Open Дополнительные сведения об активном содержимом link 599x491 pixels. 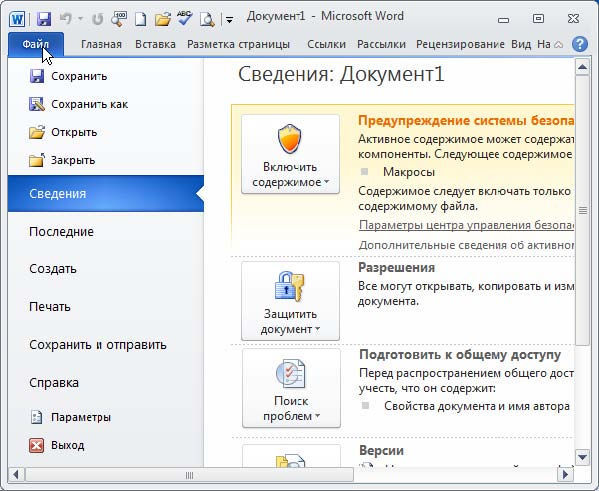(x=466, y=245)
